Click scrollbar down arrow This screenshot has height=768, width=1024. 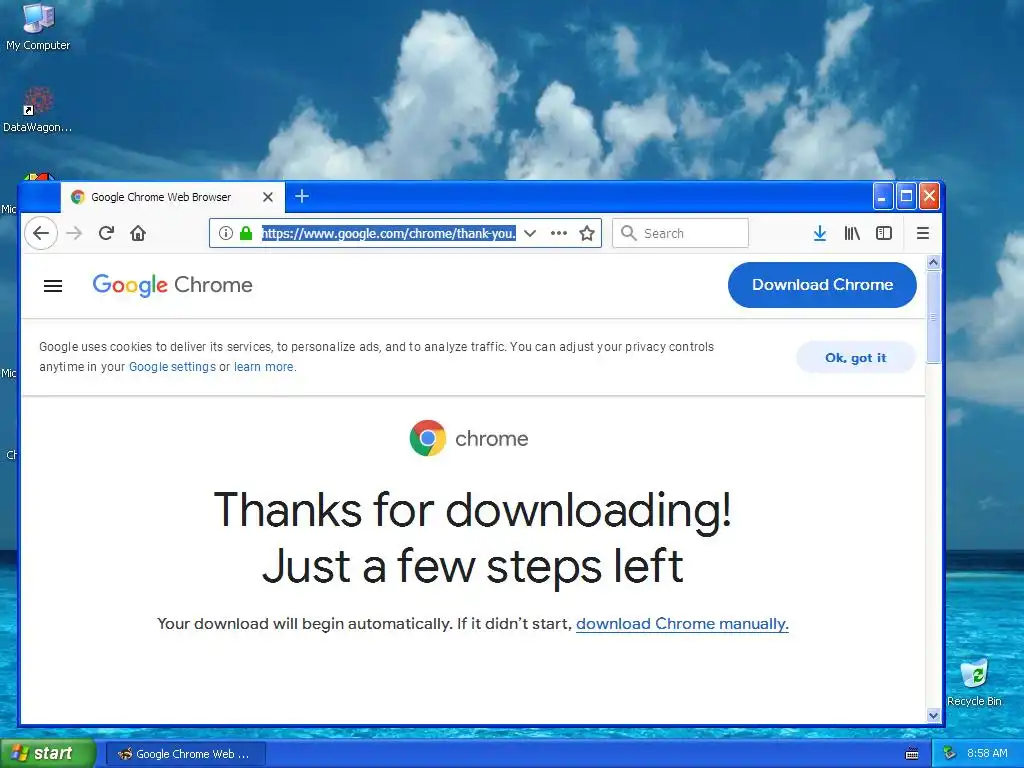pos(933,715)
